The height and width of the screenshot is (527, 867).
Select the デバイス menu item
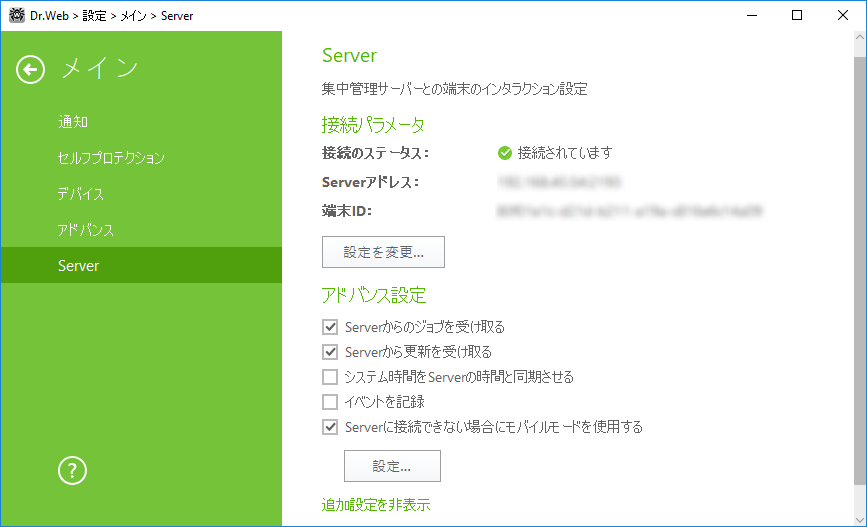coord(81,194)
